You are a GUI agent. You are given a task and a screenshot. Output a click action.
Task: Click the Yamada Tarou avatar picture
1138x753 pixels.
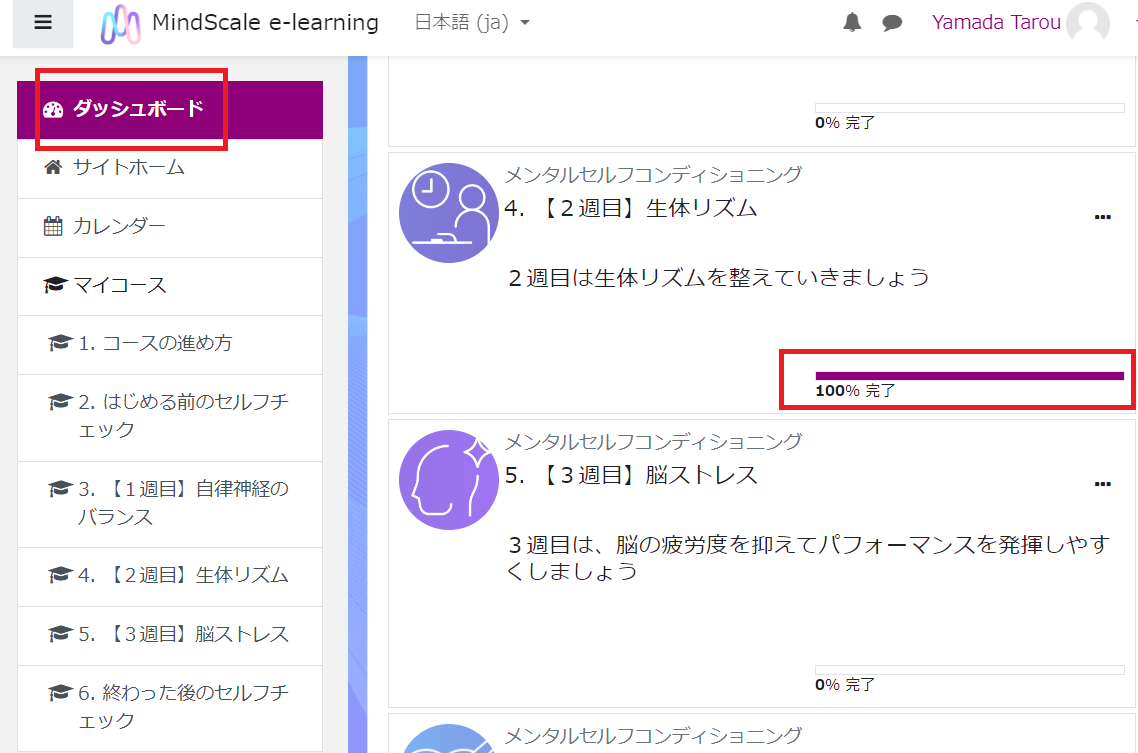click(x=1088, y=23)
